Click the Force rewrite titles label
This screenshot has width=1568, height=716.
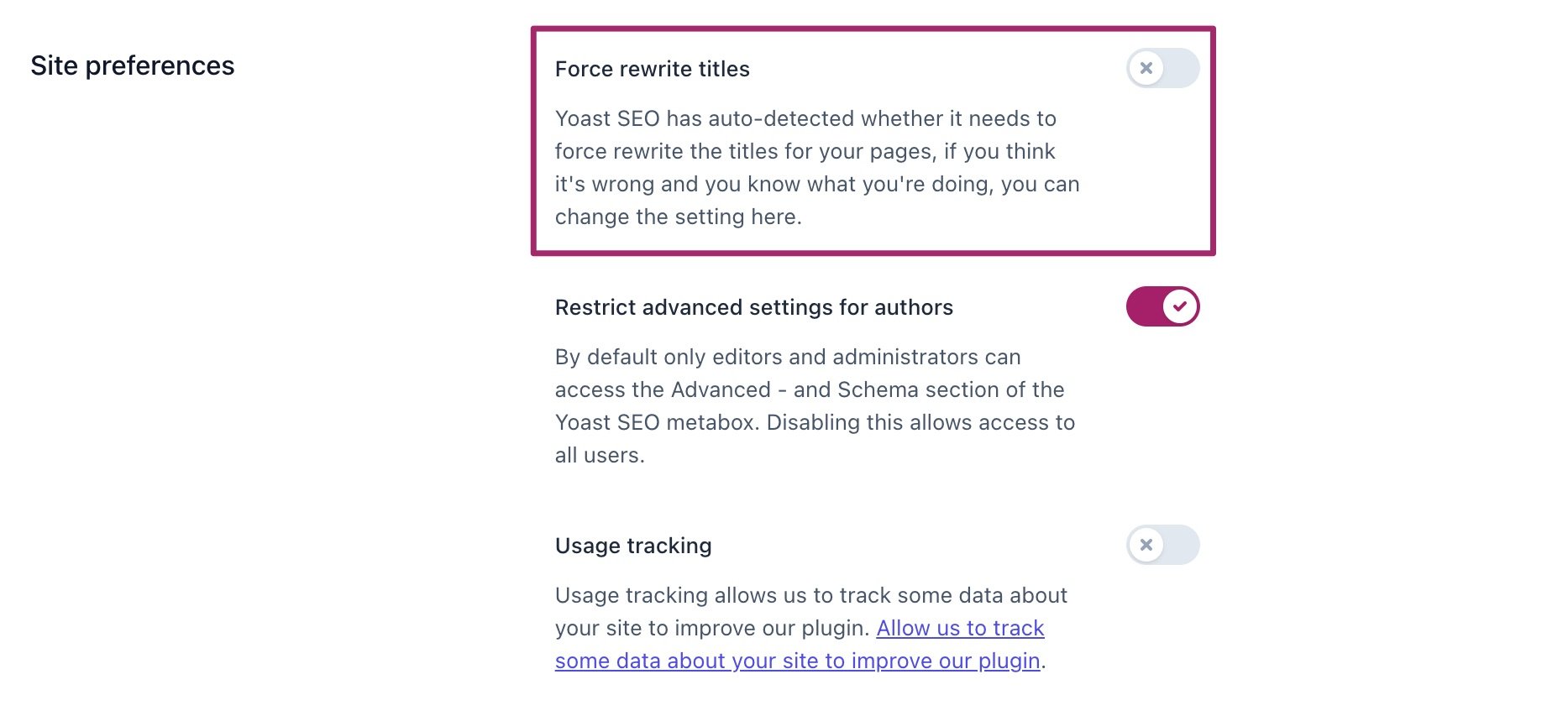[x=652, y=69]
